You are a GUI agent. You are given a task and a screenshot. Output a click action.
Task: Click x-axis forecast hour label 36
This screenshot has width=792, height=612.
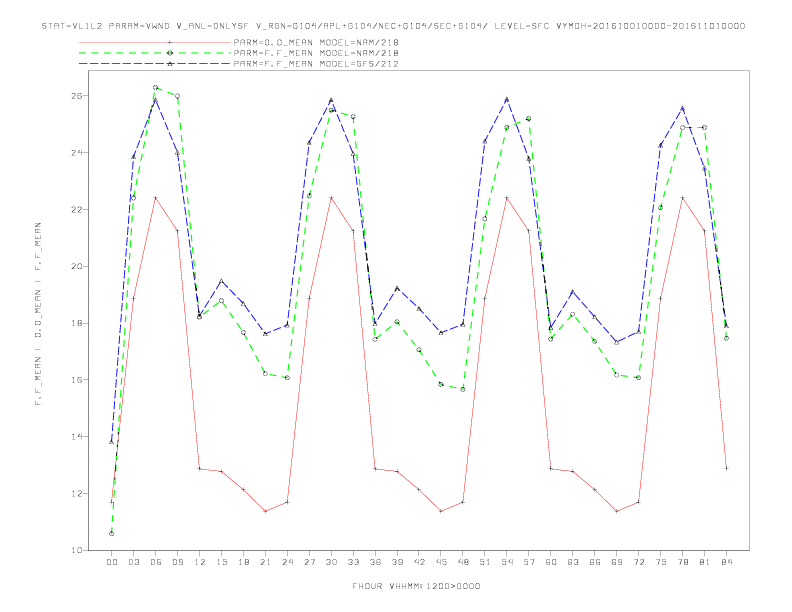[x=375, y=562]
